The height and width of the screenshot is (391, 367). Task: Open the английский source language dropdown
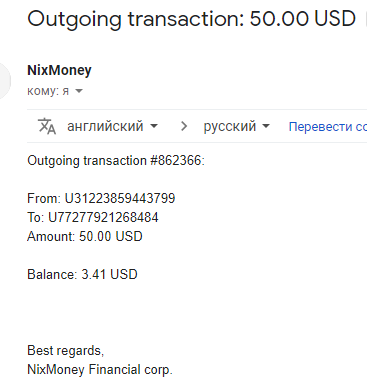click(112, 126)
